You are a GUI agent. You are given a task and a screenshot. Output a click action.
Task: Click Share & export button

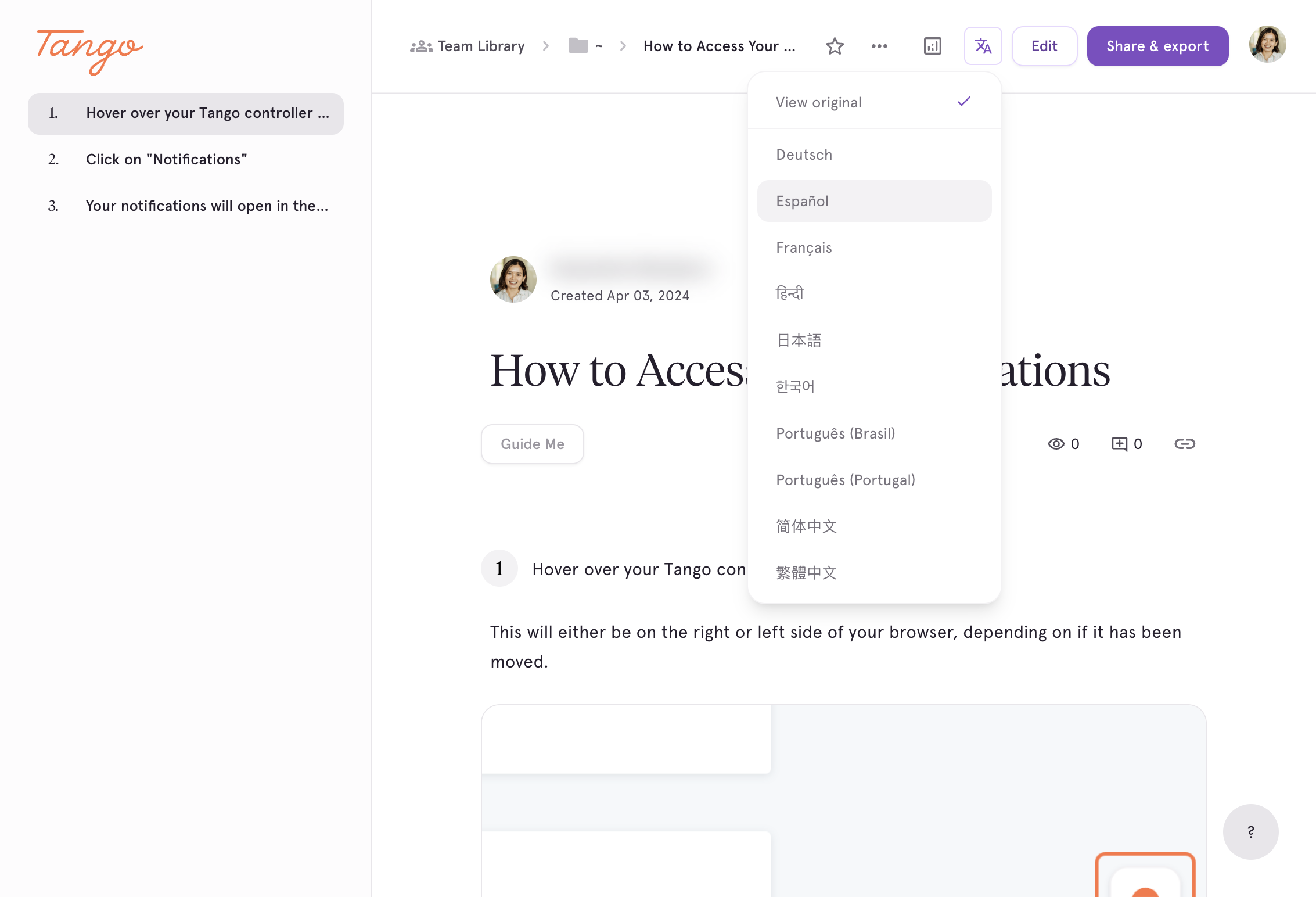[x=1157, y=46]
